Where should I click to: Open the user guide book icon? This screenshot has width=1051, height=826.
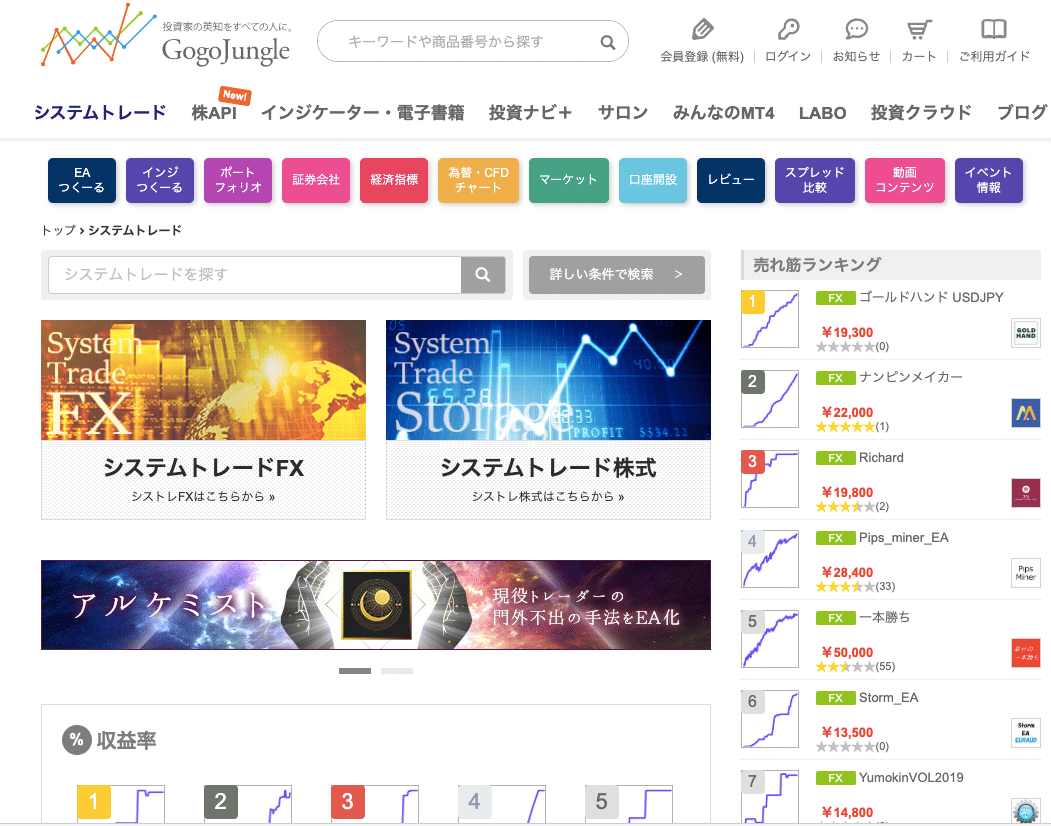[994, 29]
